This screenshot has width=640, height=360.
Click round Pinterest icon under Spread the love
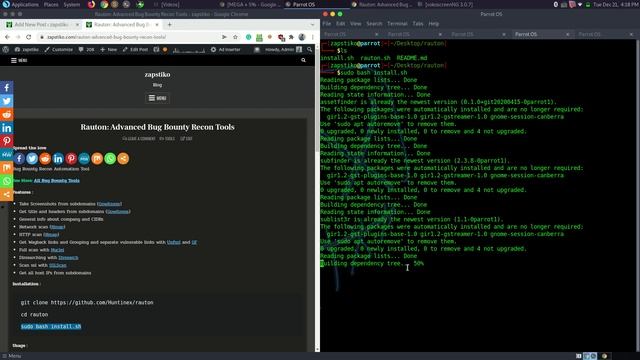pos(71,158)
